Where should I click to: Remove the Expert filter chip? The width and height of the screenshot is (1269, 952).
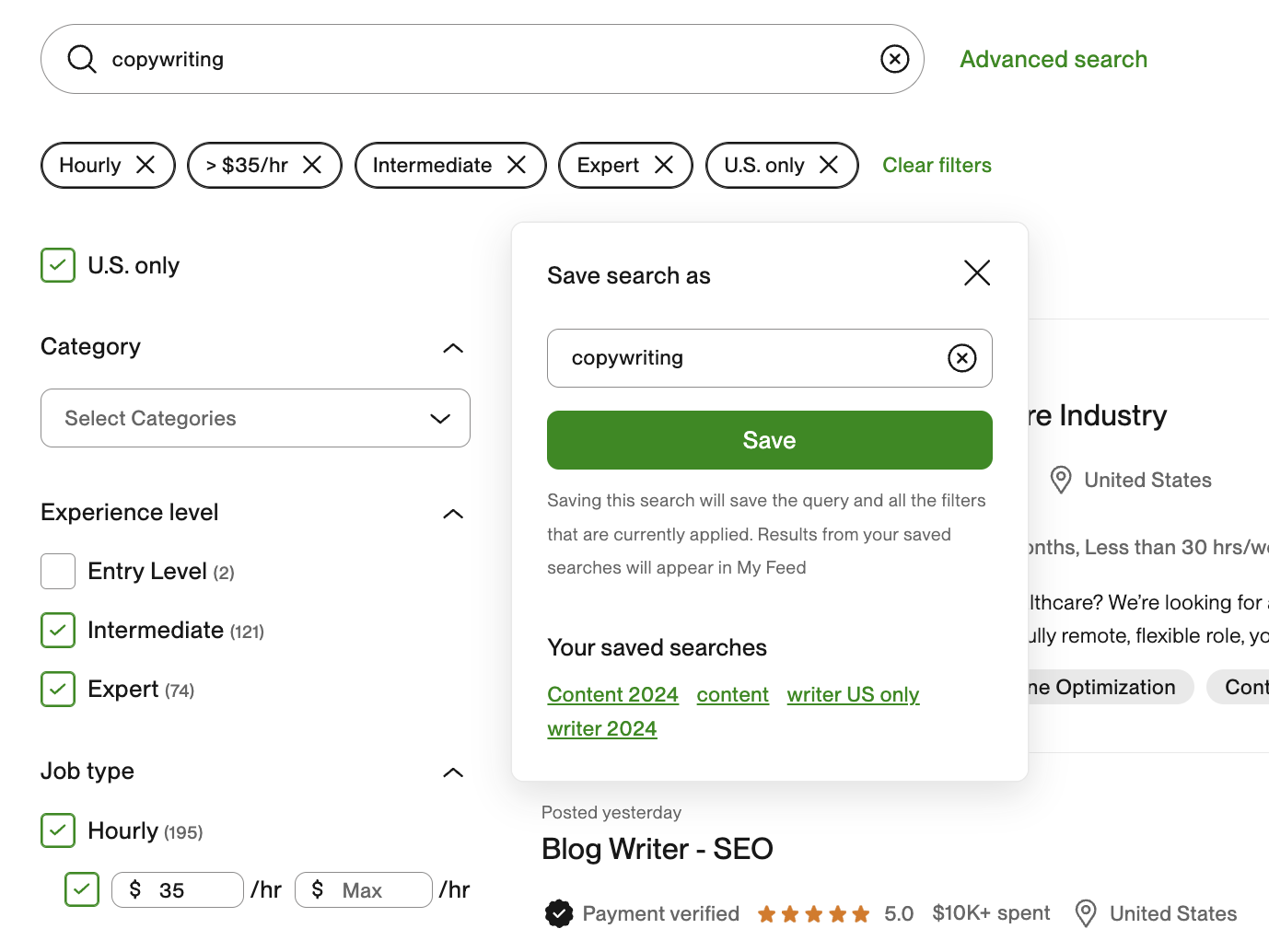click(x=664, y=165)
